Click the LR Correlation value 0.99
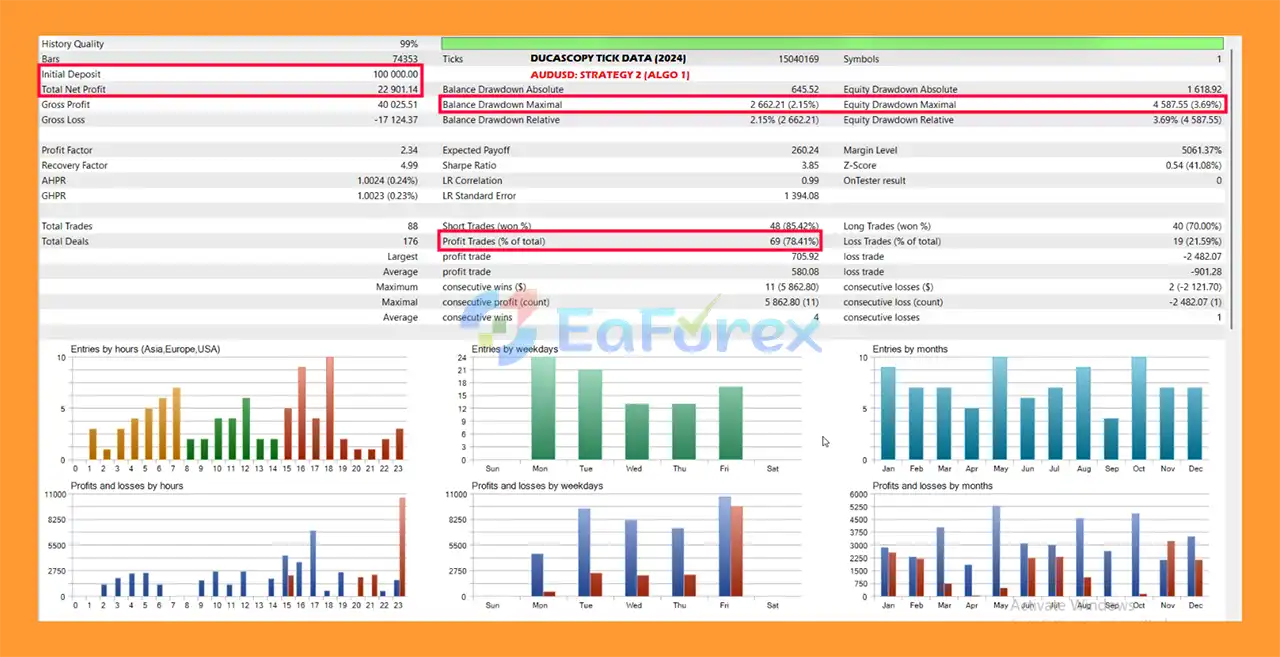1280x657 pixels. click(810, 181)
